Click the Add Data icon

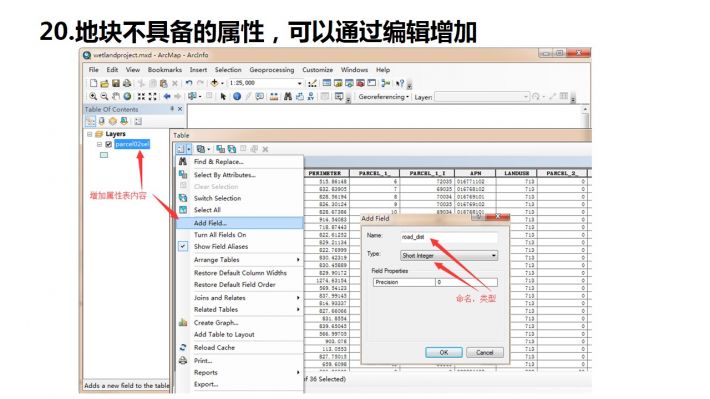coord(215,83)
